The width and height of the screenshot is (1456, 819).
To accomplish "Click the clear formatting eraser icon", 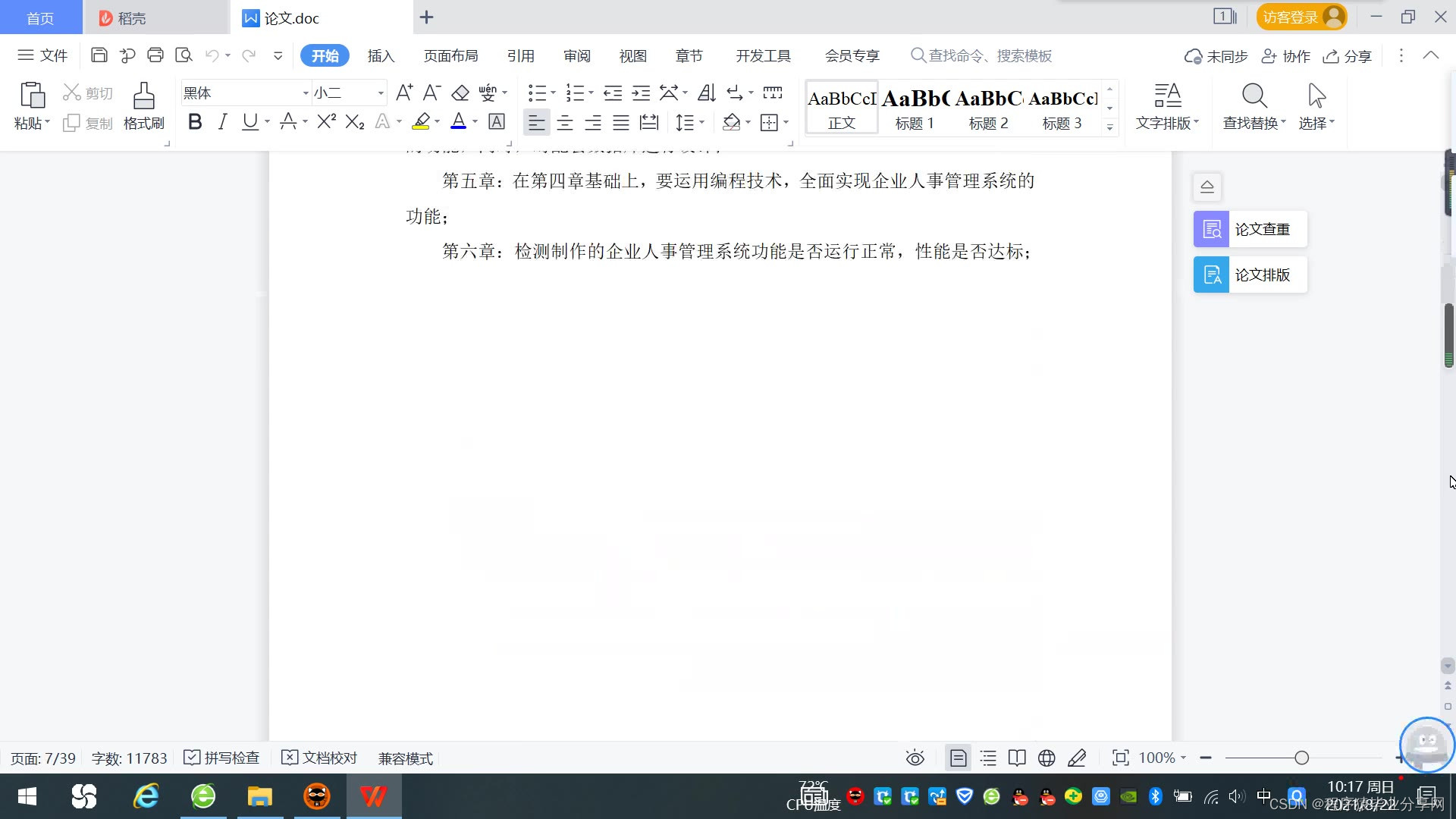I will pos(460,93).
